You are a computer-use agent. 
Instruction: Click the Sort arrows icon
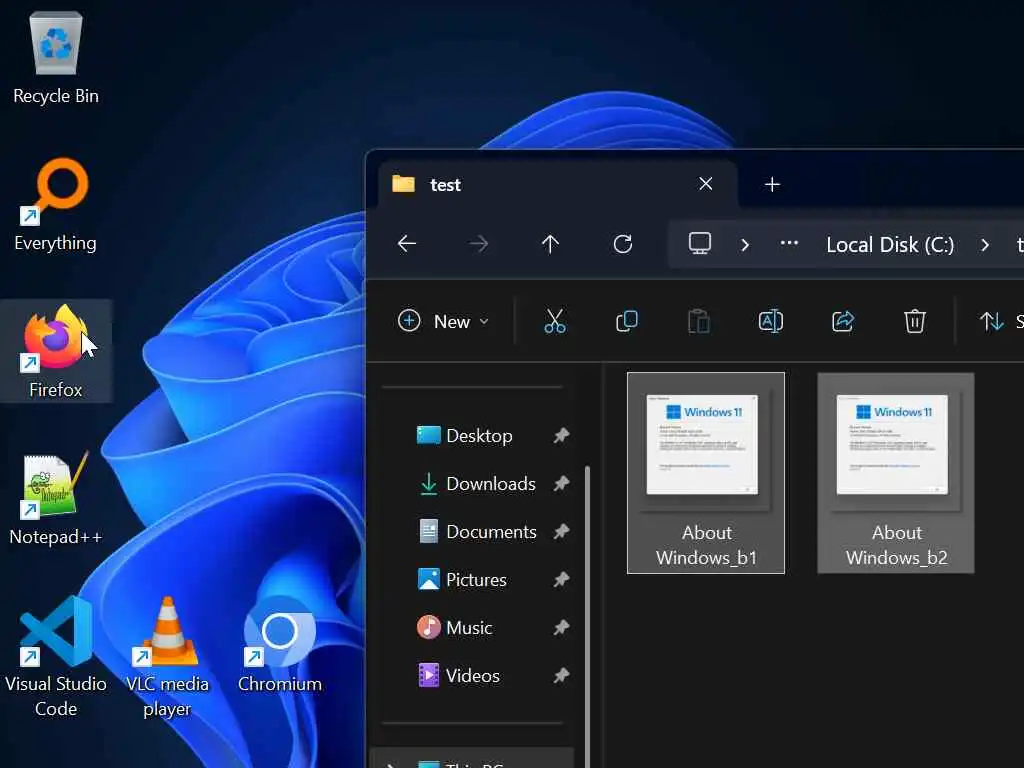[991, 321]
